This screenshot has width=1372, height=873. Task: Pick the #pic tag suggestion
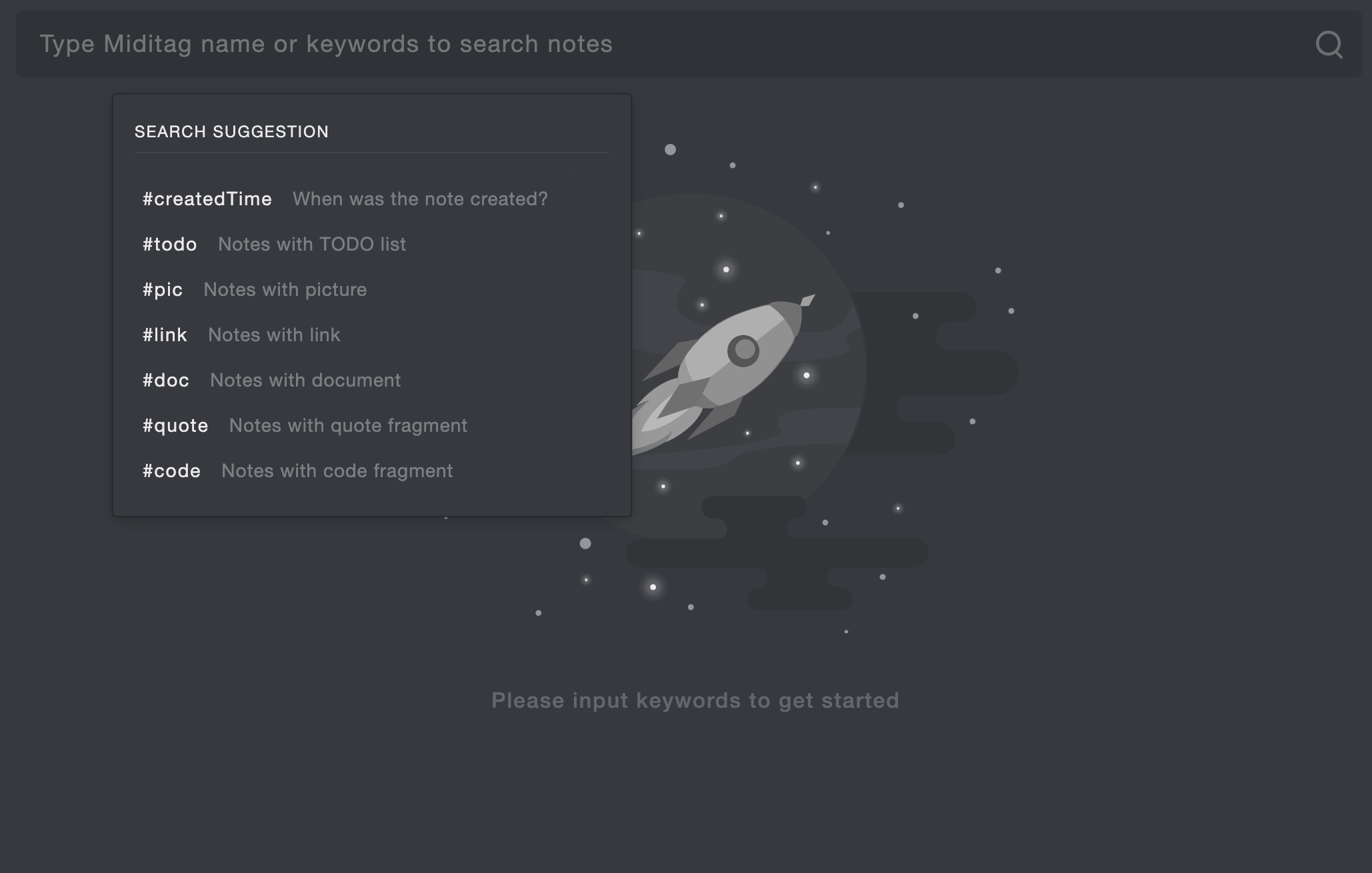[x=163, y=289]
